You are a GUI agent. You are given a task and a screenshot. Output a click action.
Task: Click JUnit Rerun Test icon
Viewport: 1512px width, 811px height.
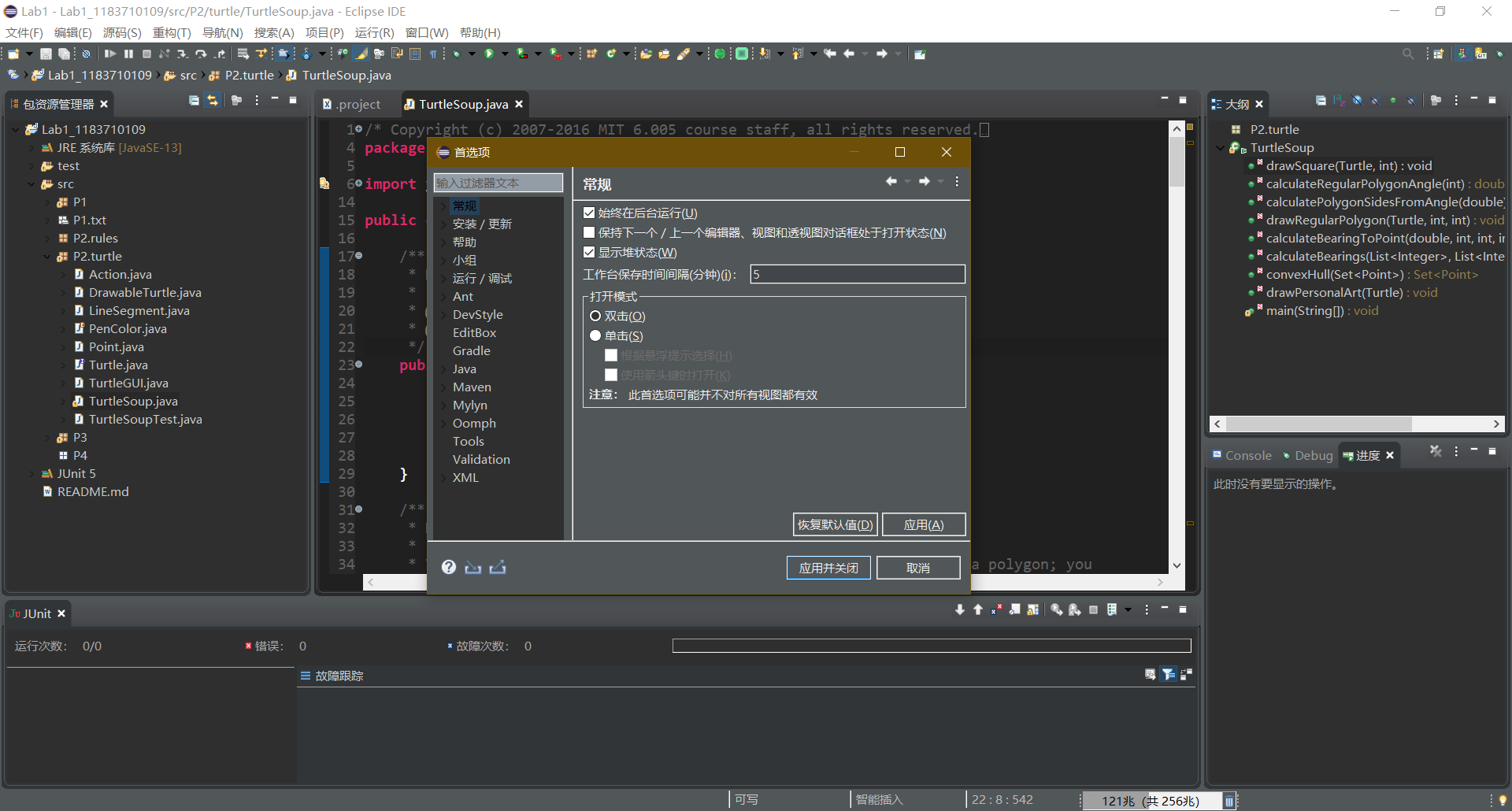tap(1056, 609)
